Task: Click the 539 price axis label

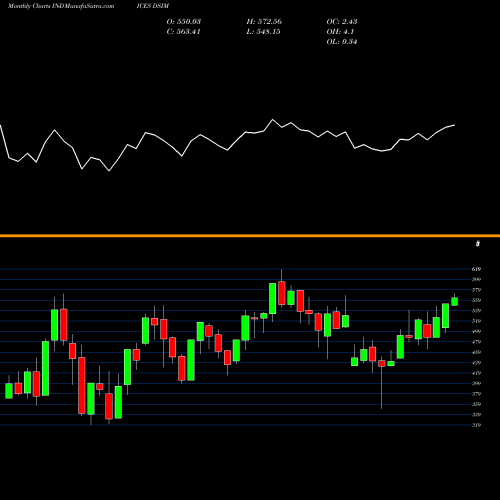Action: coord(476,311)
